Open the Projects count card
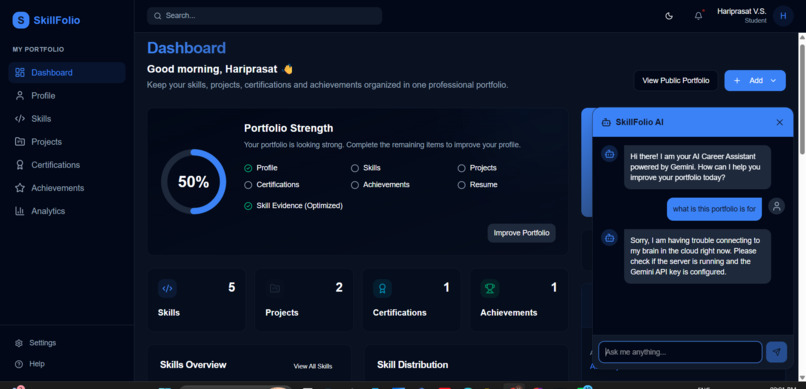 (x=304, y=300)
